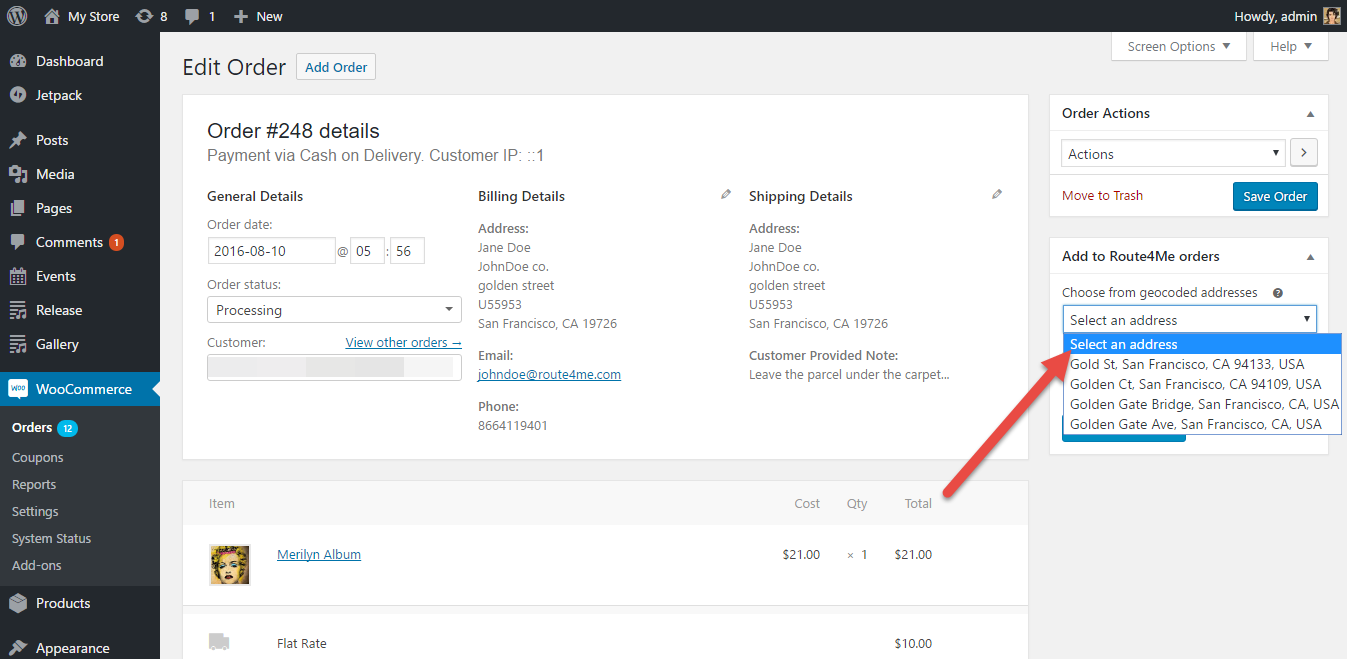
Task: Select Golden Gate Bridge address option
Action: [x=1203, y=404]
